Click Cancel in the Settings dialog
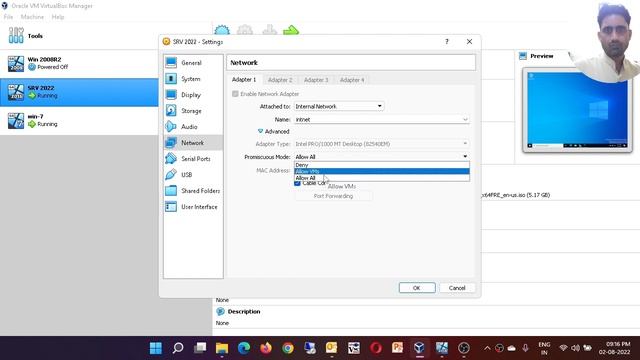 [457, 288]
